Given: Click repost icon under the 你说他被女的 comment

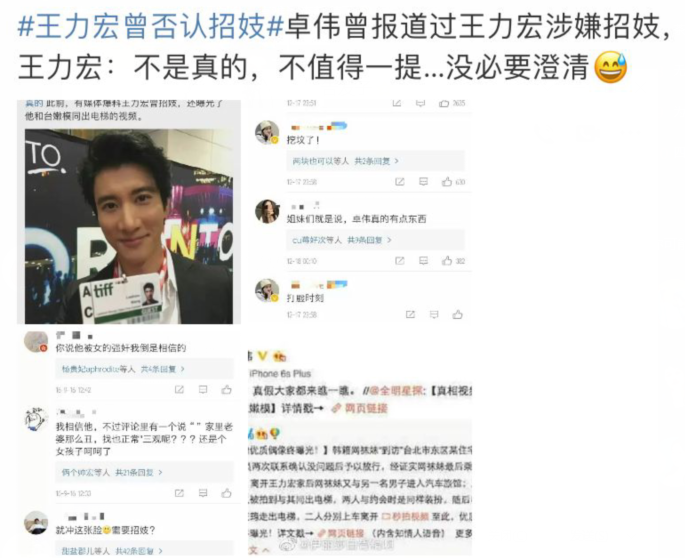Looking at the screenshot, I should pyautogui.click(x=179, y=389).
